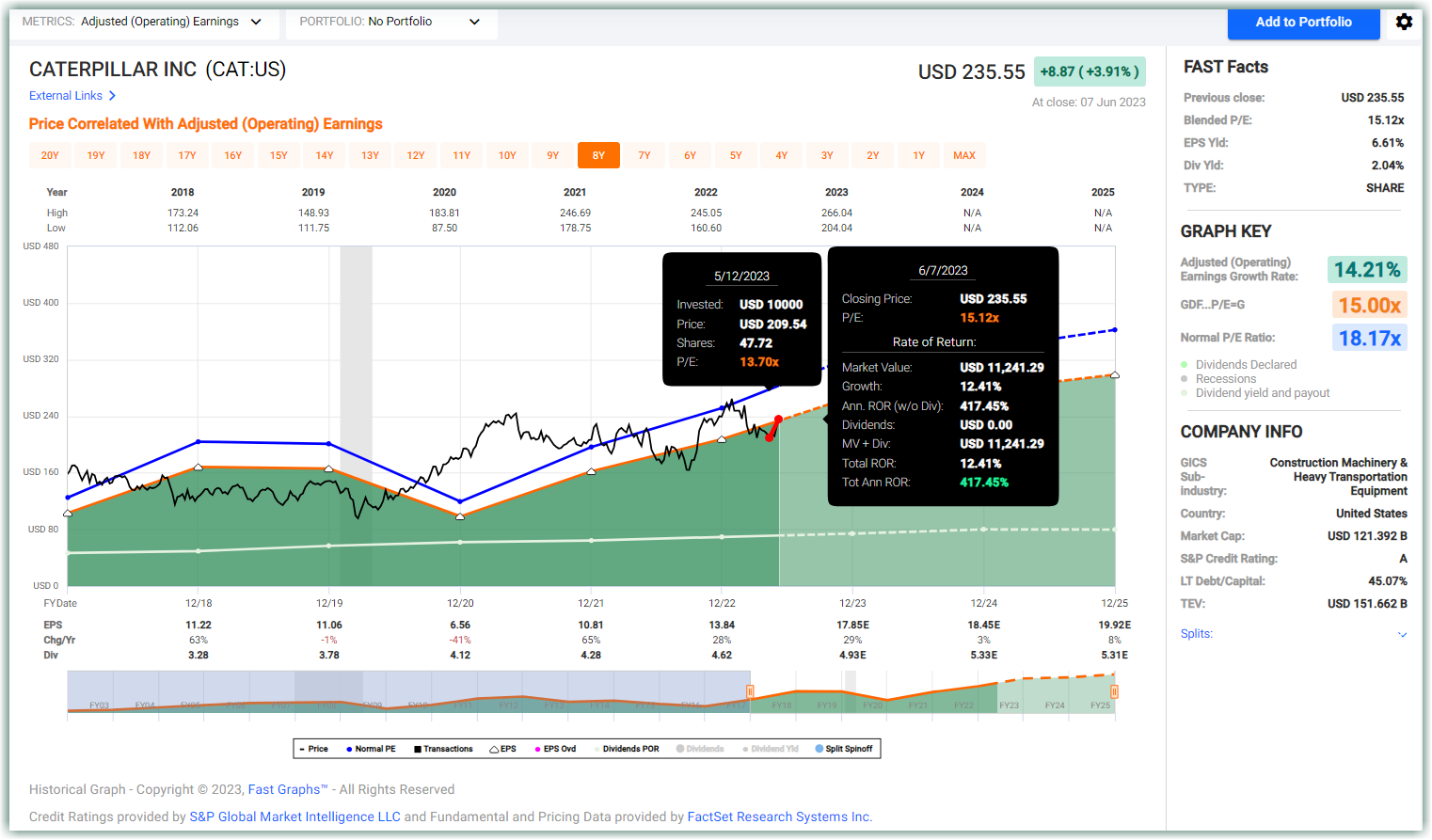Toggle the EPS Ovd legend series
The image size is (1432, 840).
coord(555,749)
